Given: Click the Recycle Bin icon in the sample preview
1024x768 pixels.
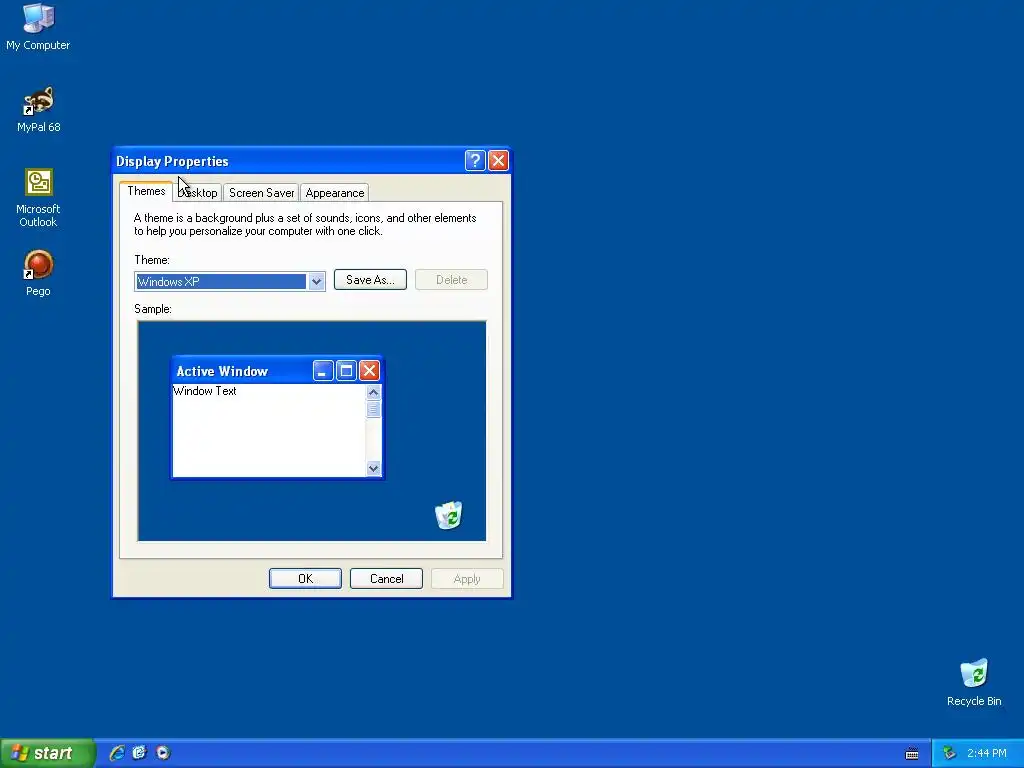Looking at the screenshot, I should coord(449,515).
